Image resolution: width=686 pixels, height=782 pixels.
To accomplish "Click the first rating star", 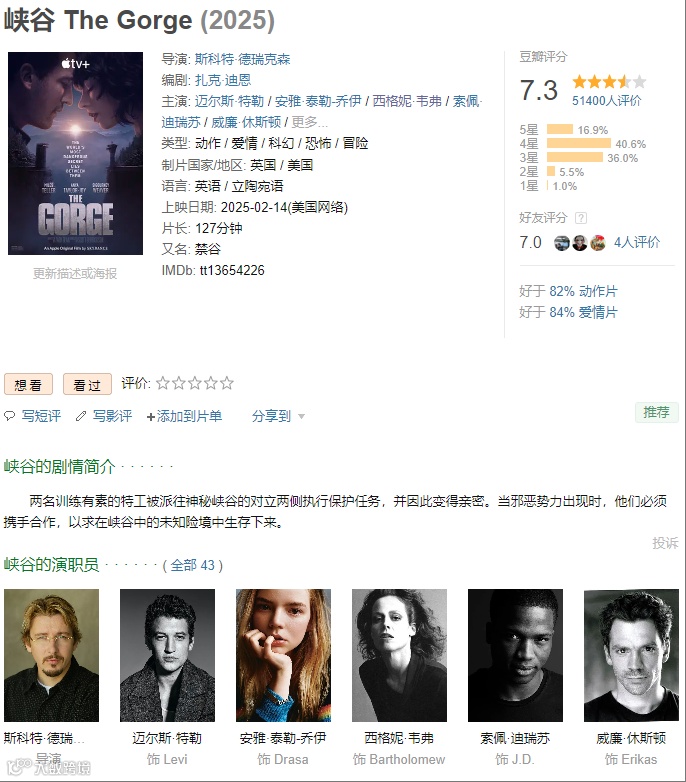I will pos(163,383).
